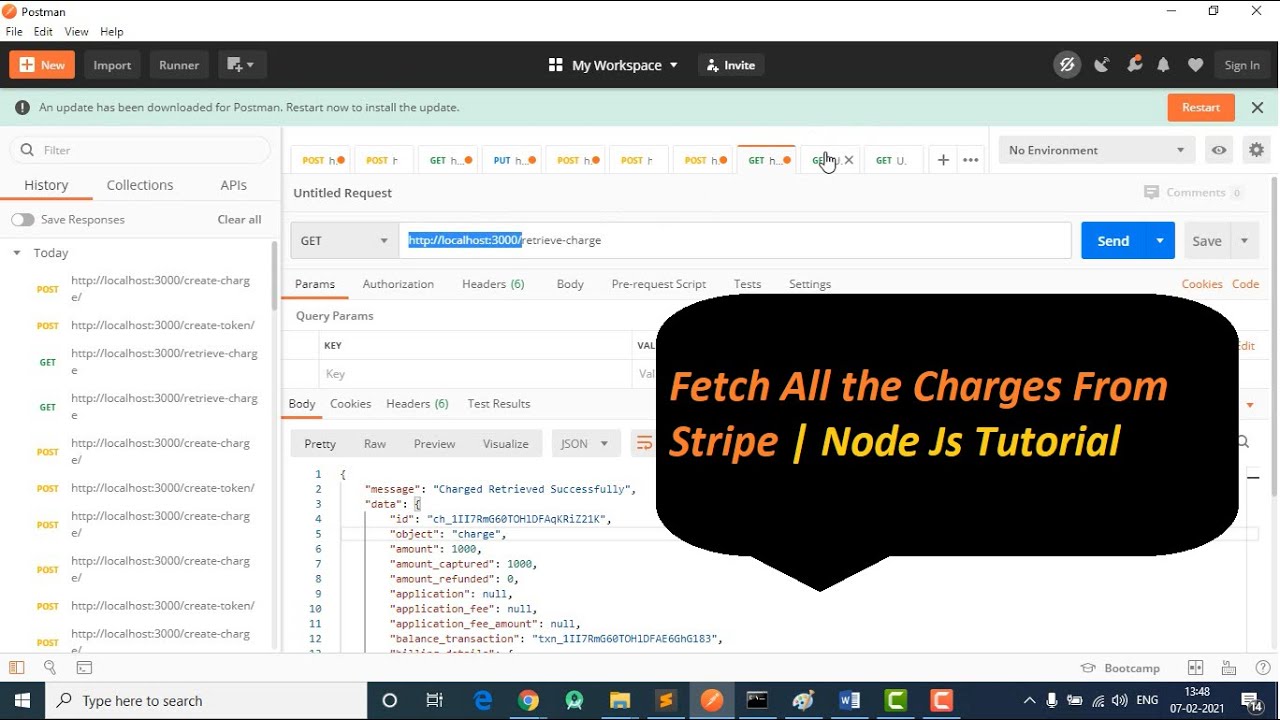Dismiss the update banner with the X
This screenshot has width=1280, height=720.
point(1257,107)
